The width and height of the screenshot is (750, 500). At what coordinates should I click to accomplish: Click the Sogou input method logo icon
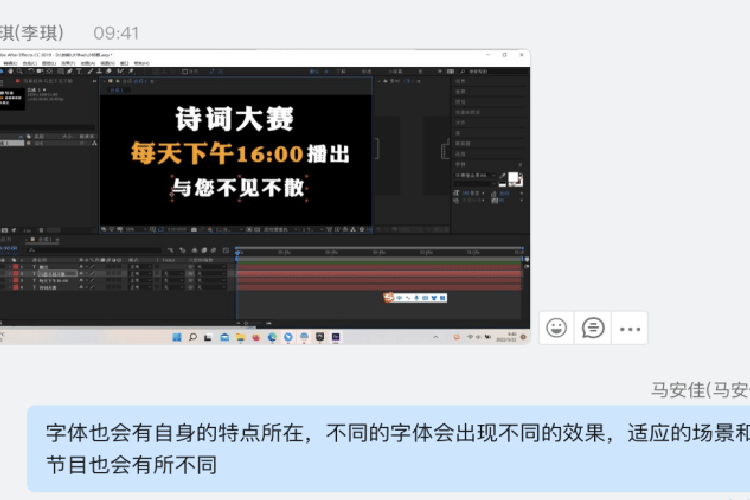pos(391,297)
